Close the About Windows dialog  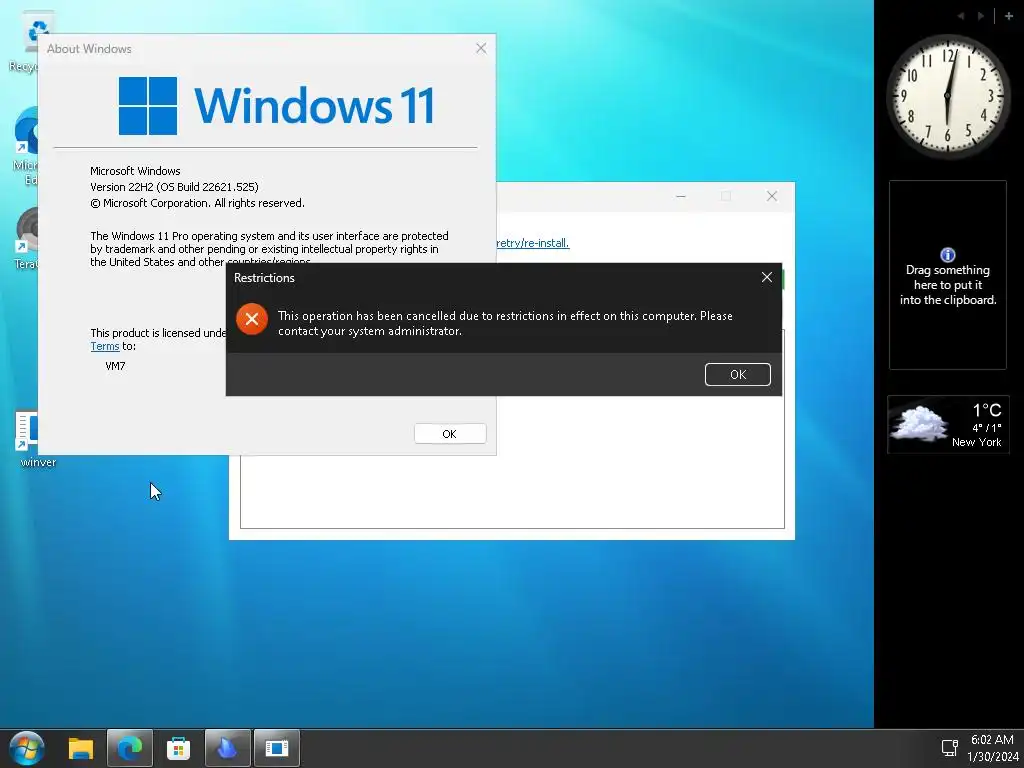pyautogui.click(x=481, y=48)
